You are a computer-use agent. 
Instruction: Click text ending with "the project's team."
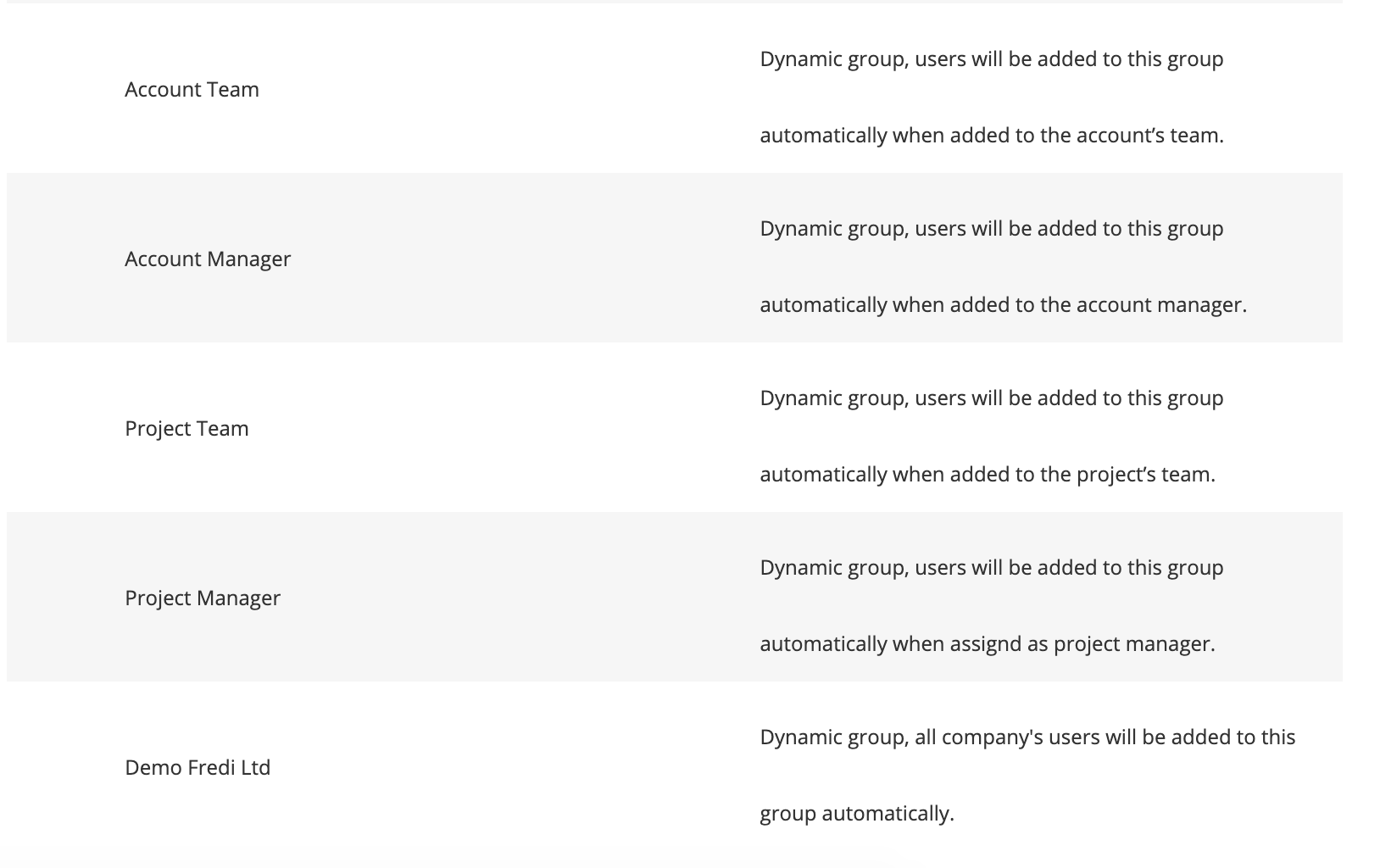(988, 475)
